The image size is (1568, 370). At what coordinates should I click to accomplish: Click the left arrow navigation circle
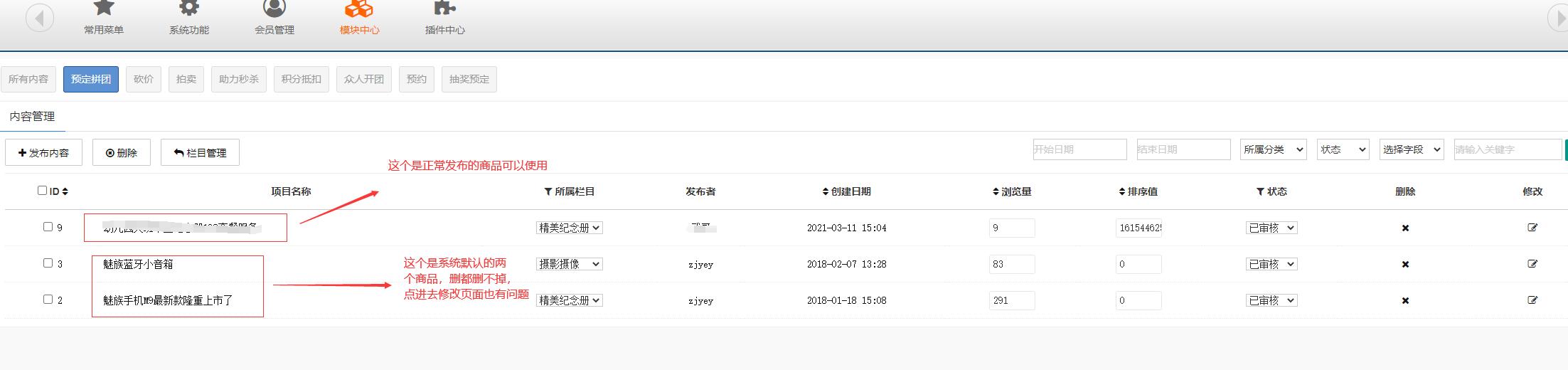click(x=40, y=18)
